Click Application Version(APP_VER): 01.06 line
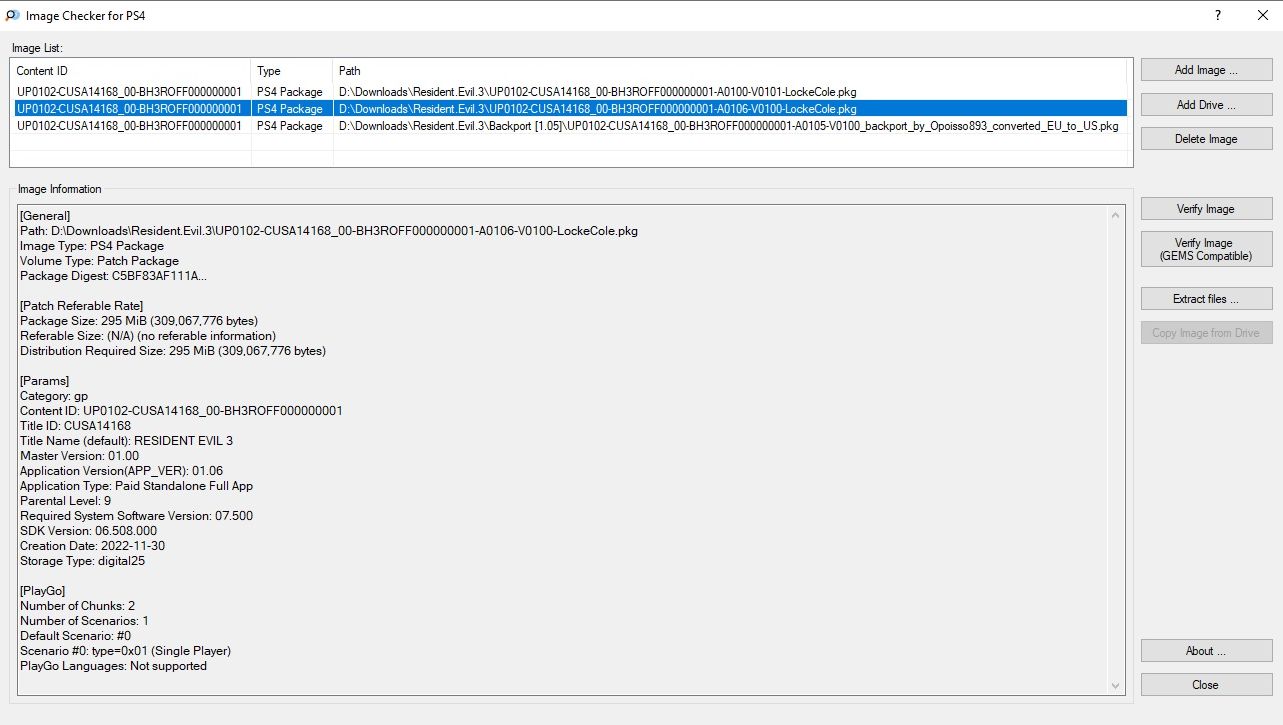The width and height of the screenshot is (1283, 725). point(121,471)
